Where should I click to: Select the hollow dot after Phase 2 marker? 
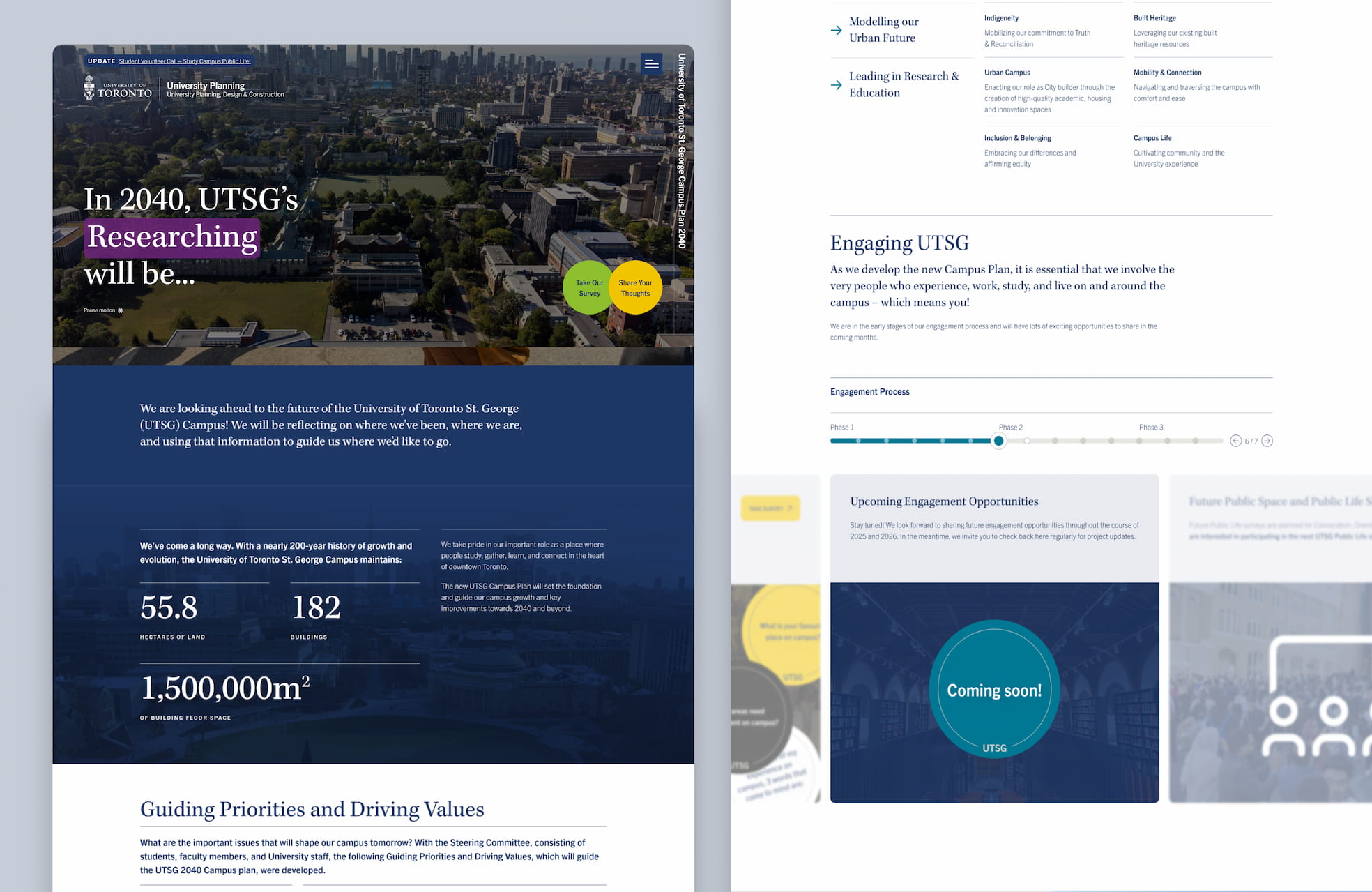click(1027, 441)
